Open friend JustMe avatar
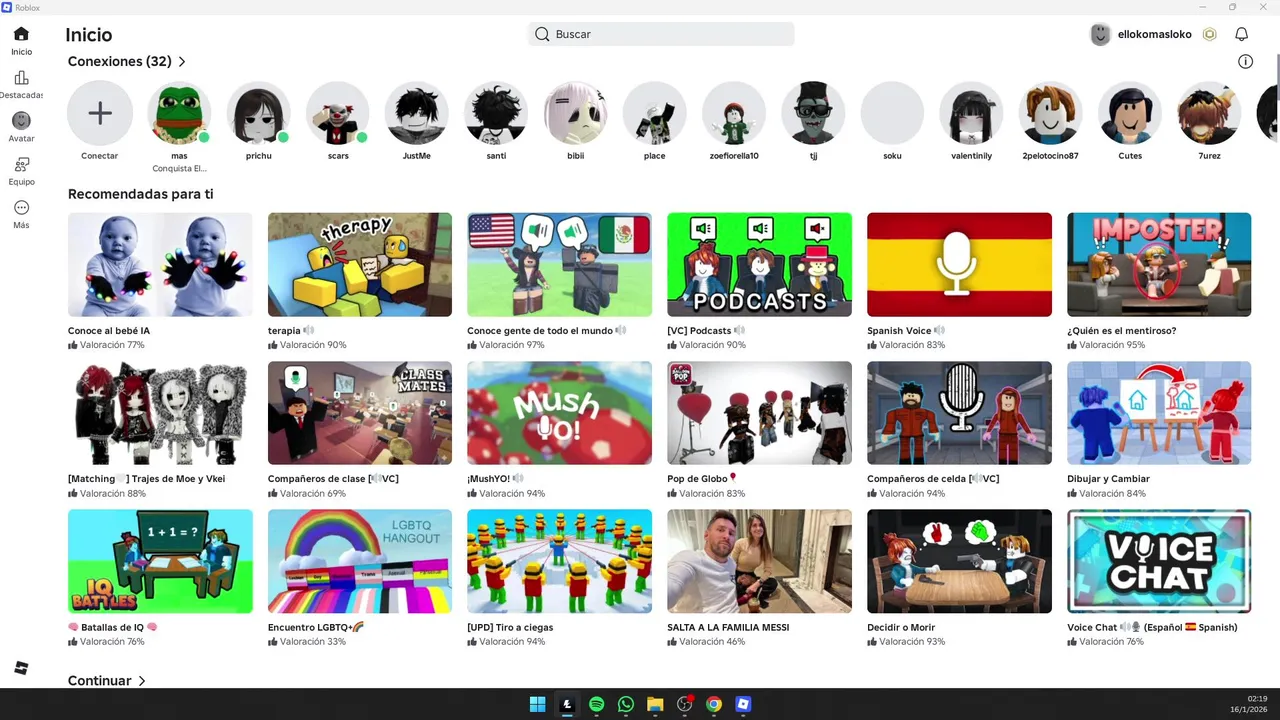The width and height of the screenshot is (1280, 720). (x=417, y=113)
